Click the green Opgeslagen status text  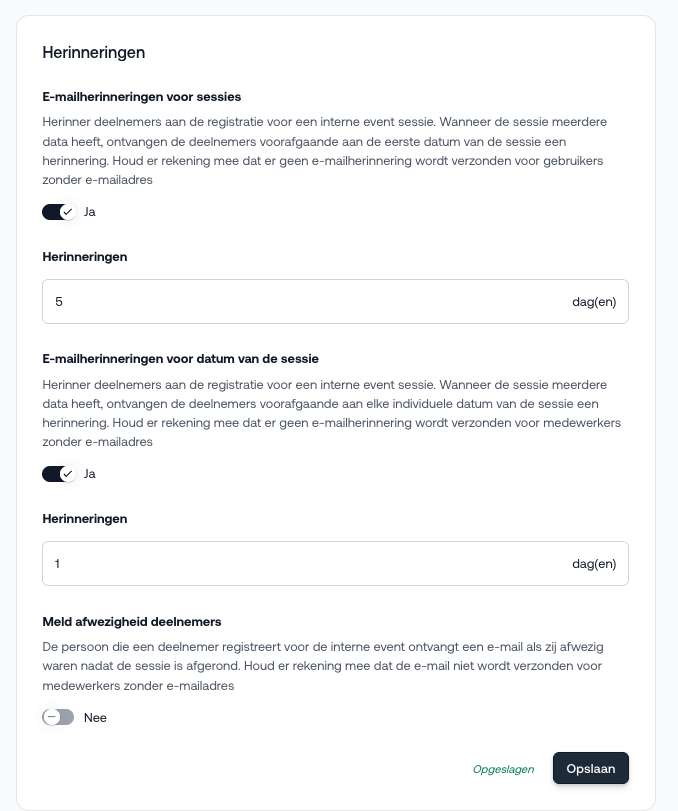point(503,769)
